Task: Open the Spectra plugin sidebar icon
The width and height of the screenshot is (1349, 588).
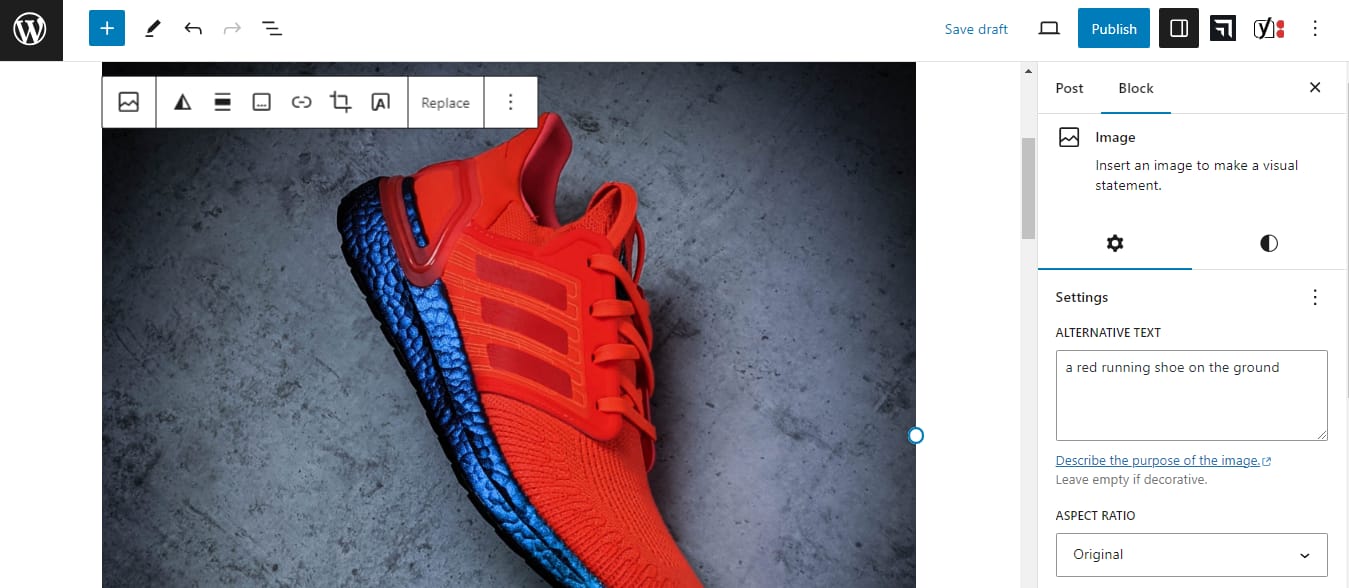Action: [x=1223, y=29]
